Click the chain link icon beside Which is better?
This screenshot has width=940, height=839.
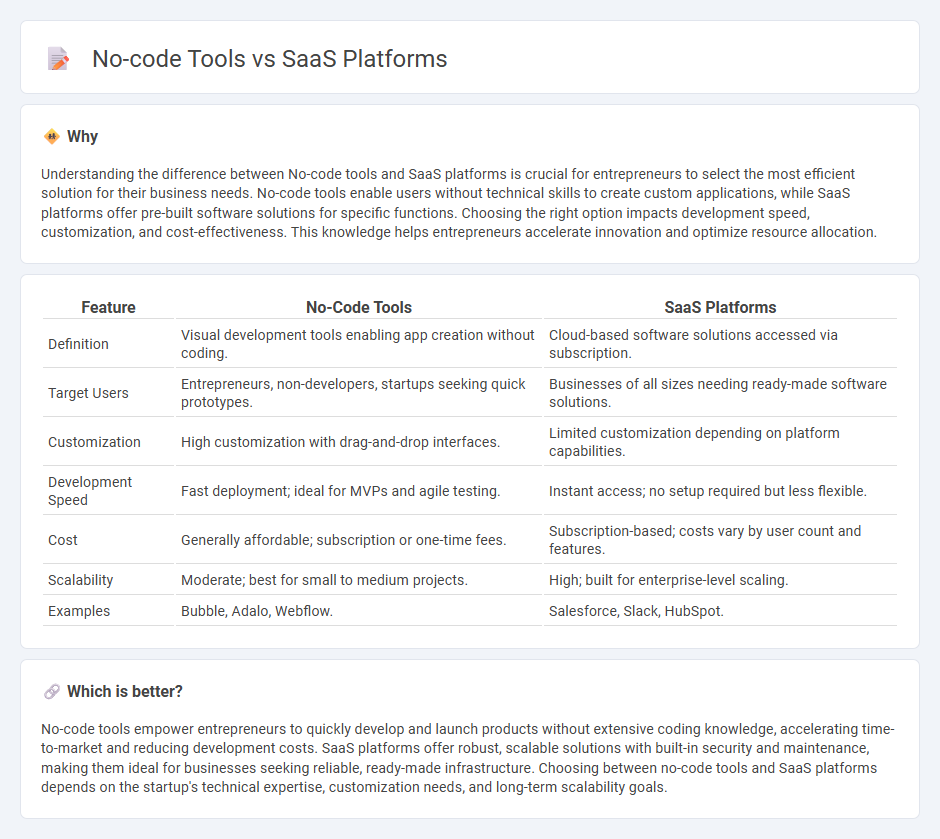(x=52, y=692)
